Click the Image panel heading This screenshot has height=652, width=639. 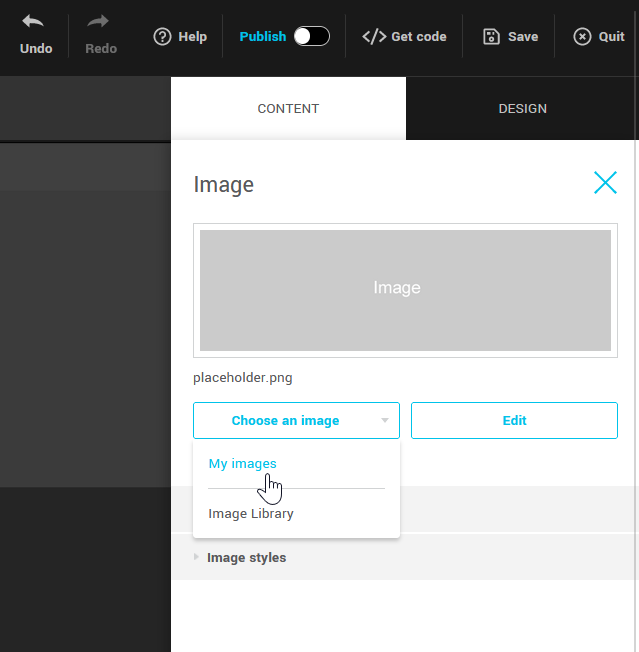point(224,185)
